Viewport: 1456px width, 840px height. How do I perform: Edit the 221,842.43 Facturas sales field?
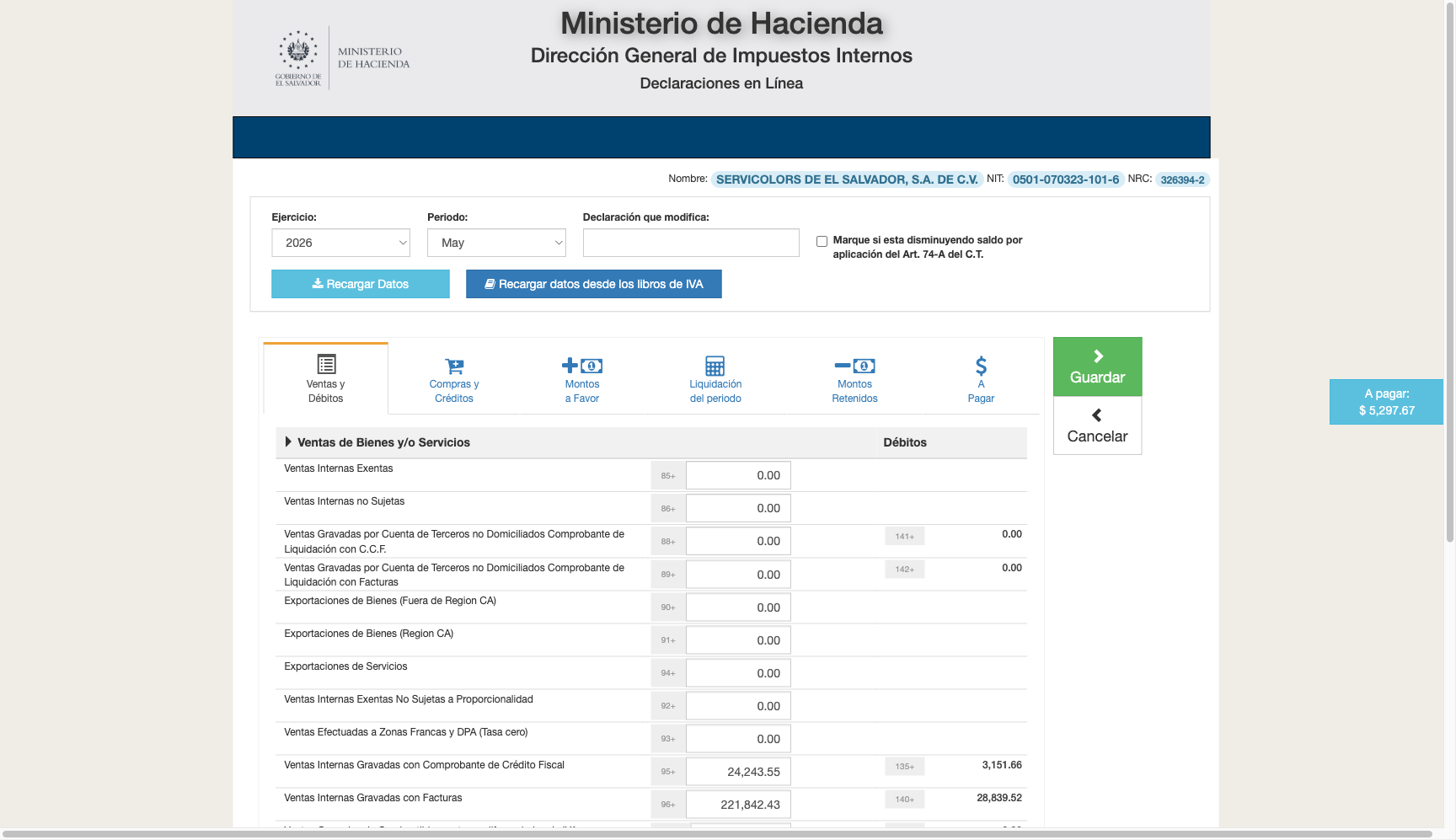click(x=738, y=805)
